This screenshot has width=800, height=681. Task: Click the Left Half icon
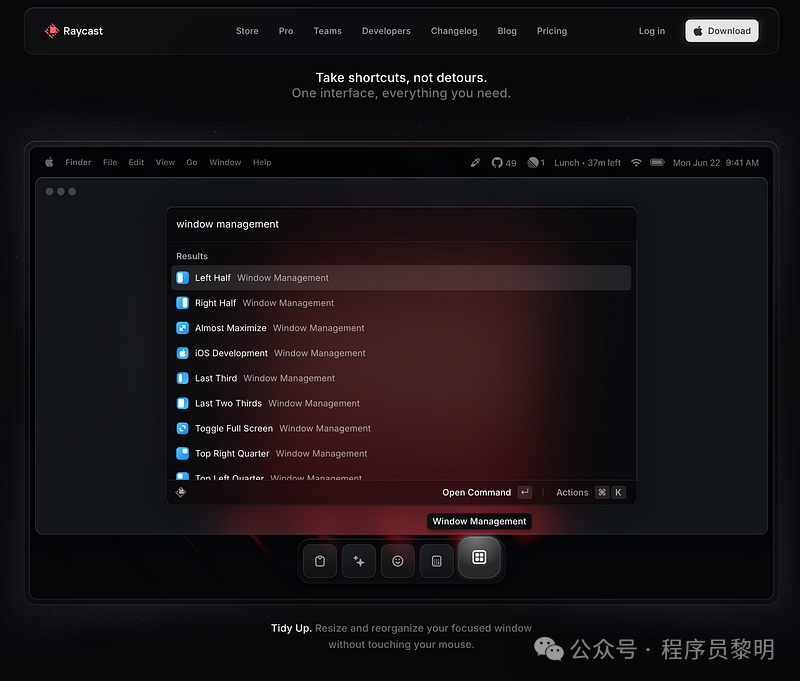(183, 278)
